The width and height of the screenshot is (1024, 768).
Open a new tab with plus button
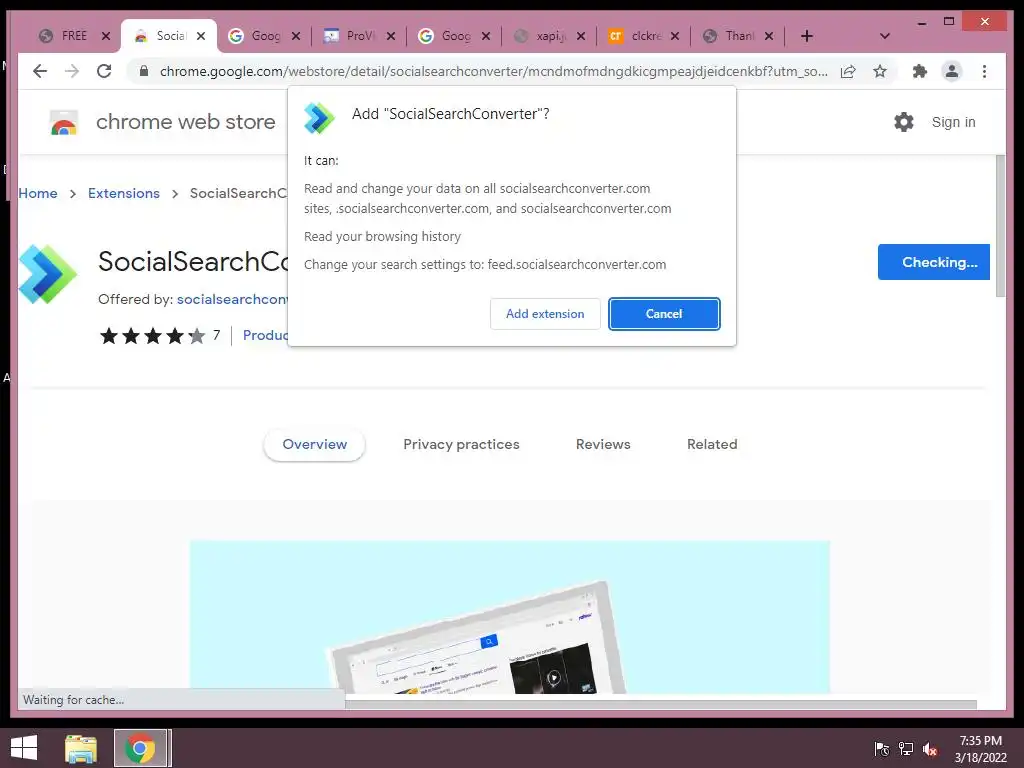(x=807, y=36)
